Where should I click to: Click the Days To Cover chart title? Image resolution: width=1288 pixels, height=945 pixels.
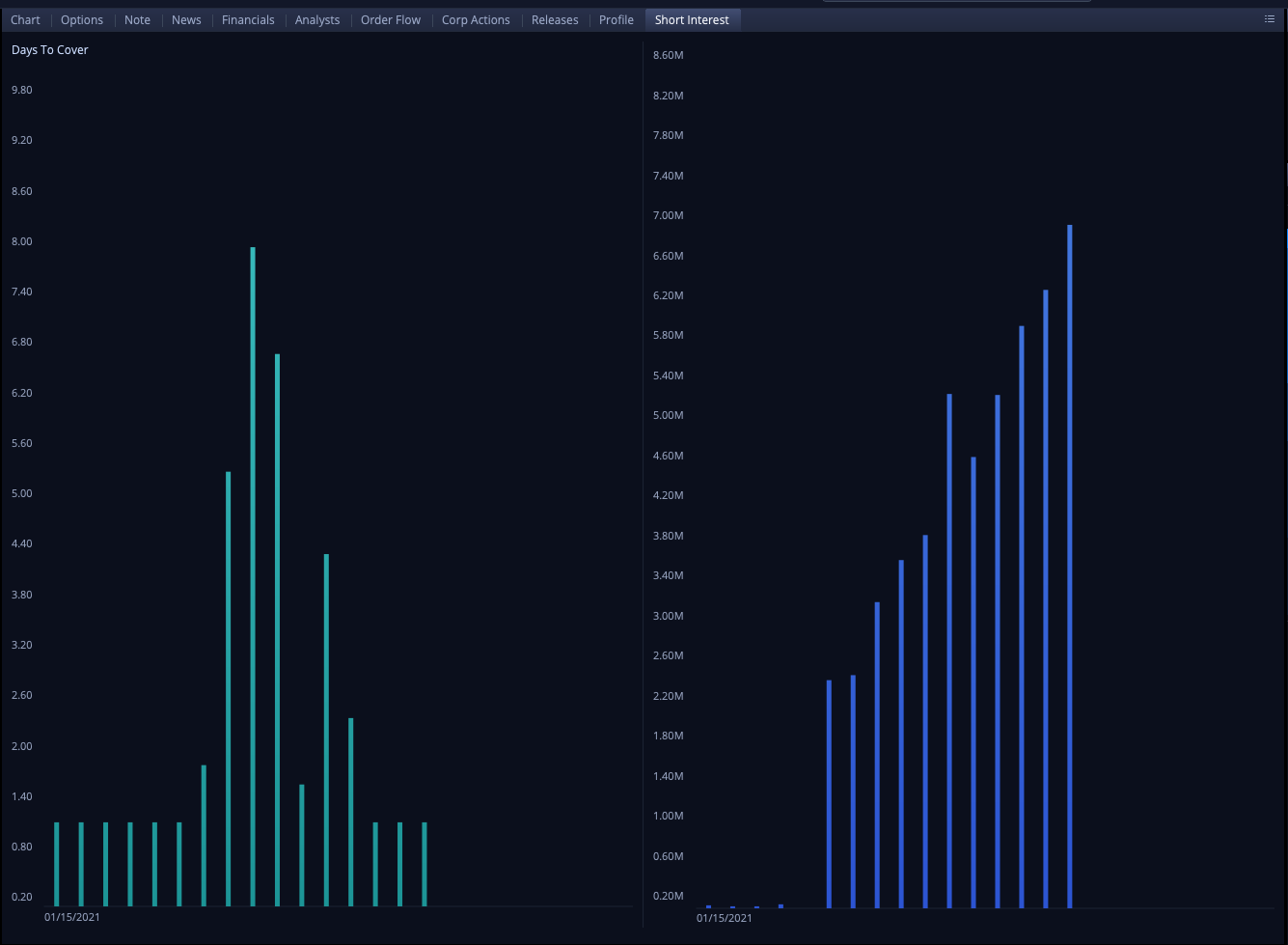49,49
